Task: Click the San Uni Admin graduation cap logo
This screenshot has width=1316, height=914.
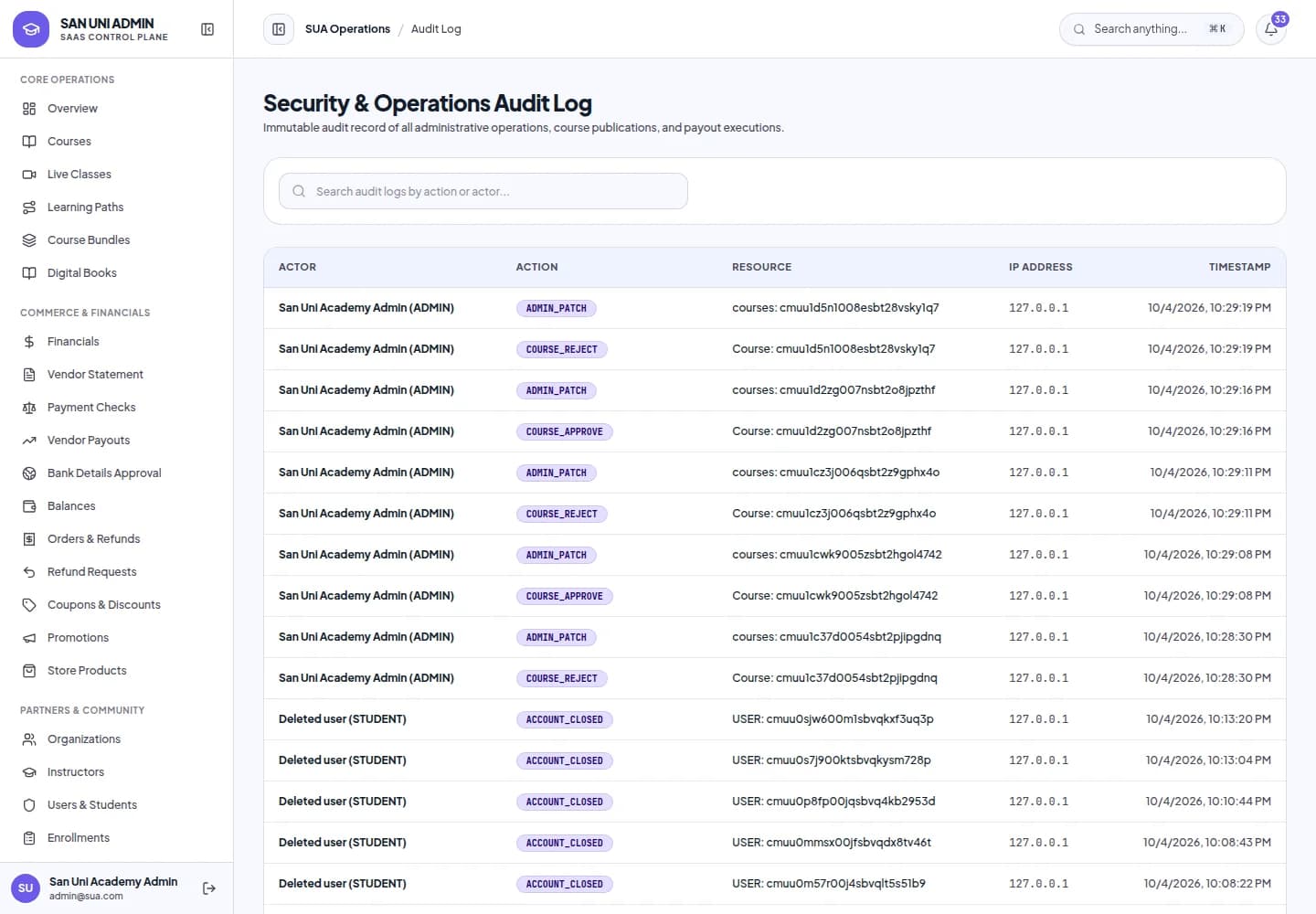Action: [x=31, y=29]
